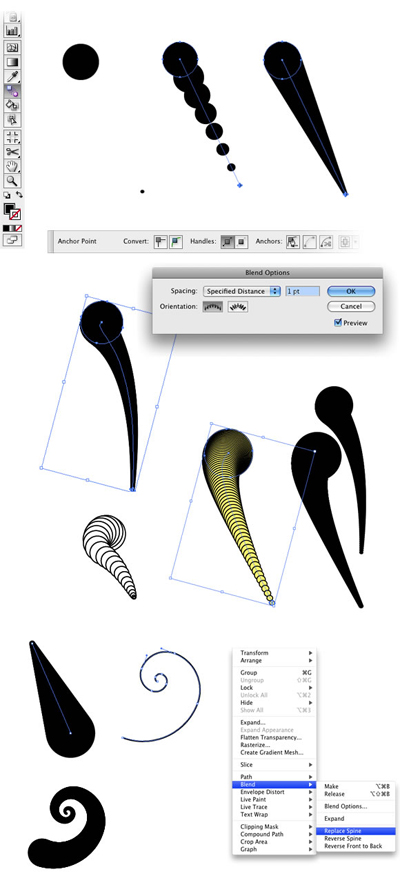Viewport: 400px width, 876px height.
Task: Select the Zoom tool
Action: [x=12, y=181]
